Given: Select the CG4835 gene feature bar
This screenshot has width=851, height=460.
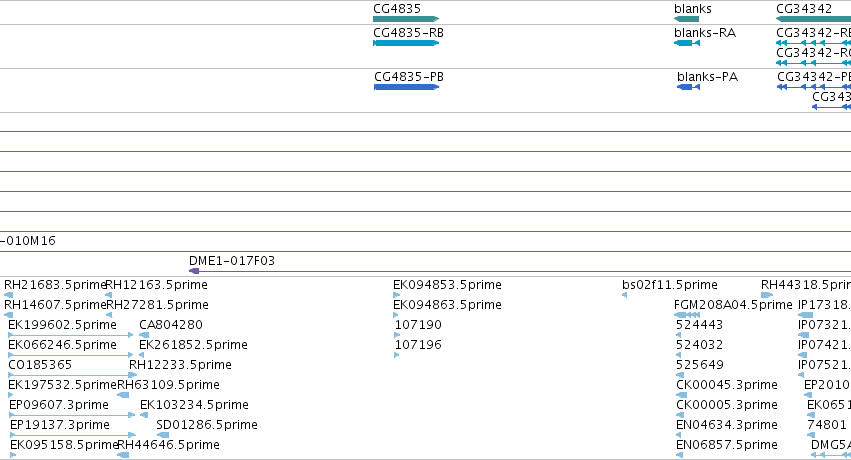Looking at the screenshot, I should click(x=406, y=19).
